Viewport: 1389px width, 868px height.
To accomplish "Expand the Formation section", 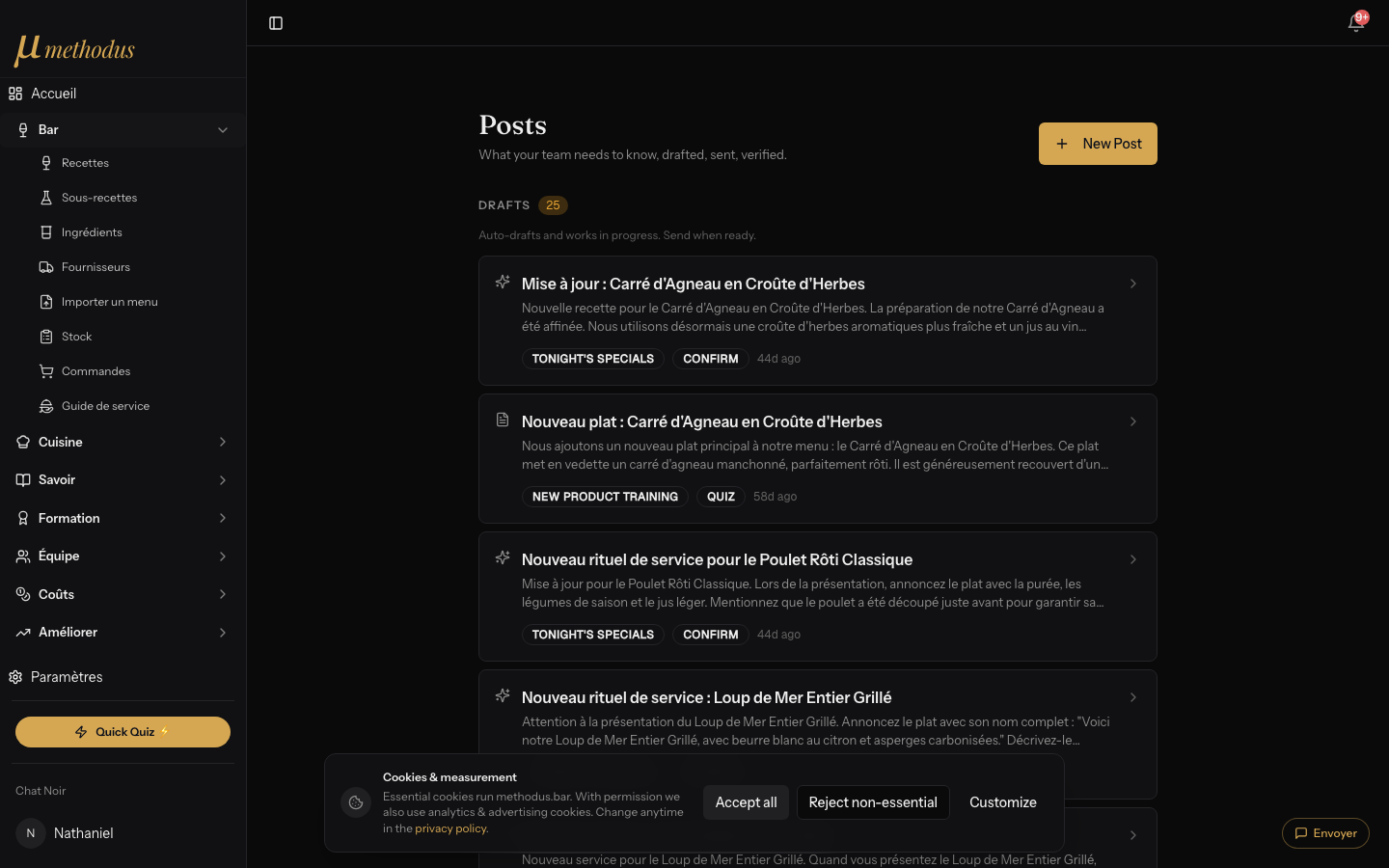I will coord(123,518).
